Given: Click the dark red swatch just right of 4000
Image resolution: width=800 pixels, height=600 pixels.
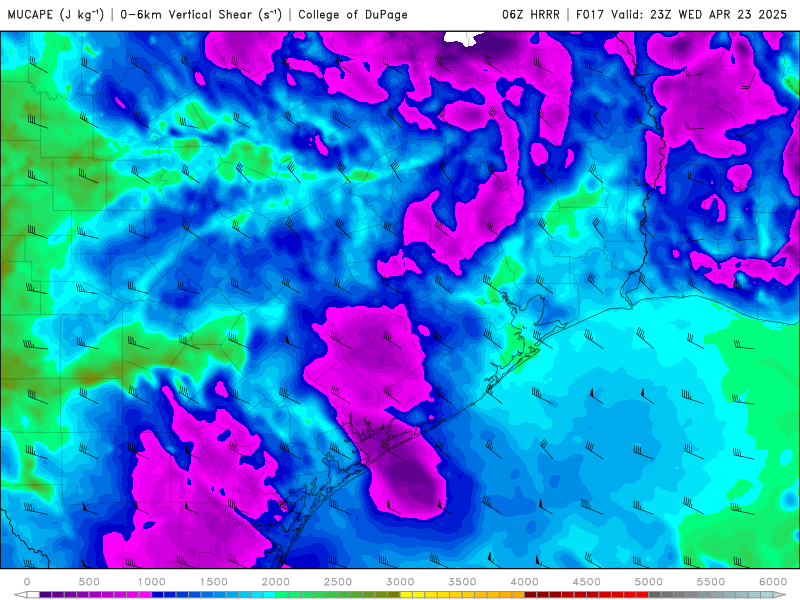Looking at the screenshot, I should [x=531, y=595].
